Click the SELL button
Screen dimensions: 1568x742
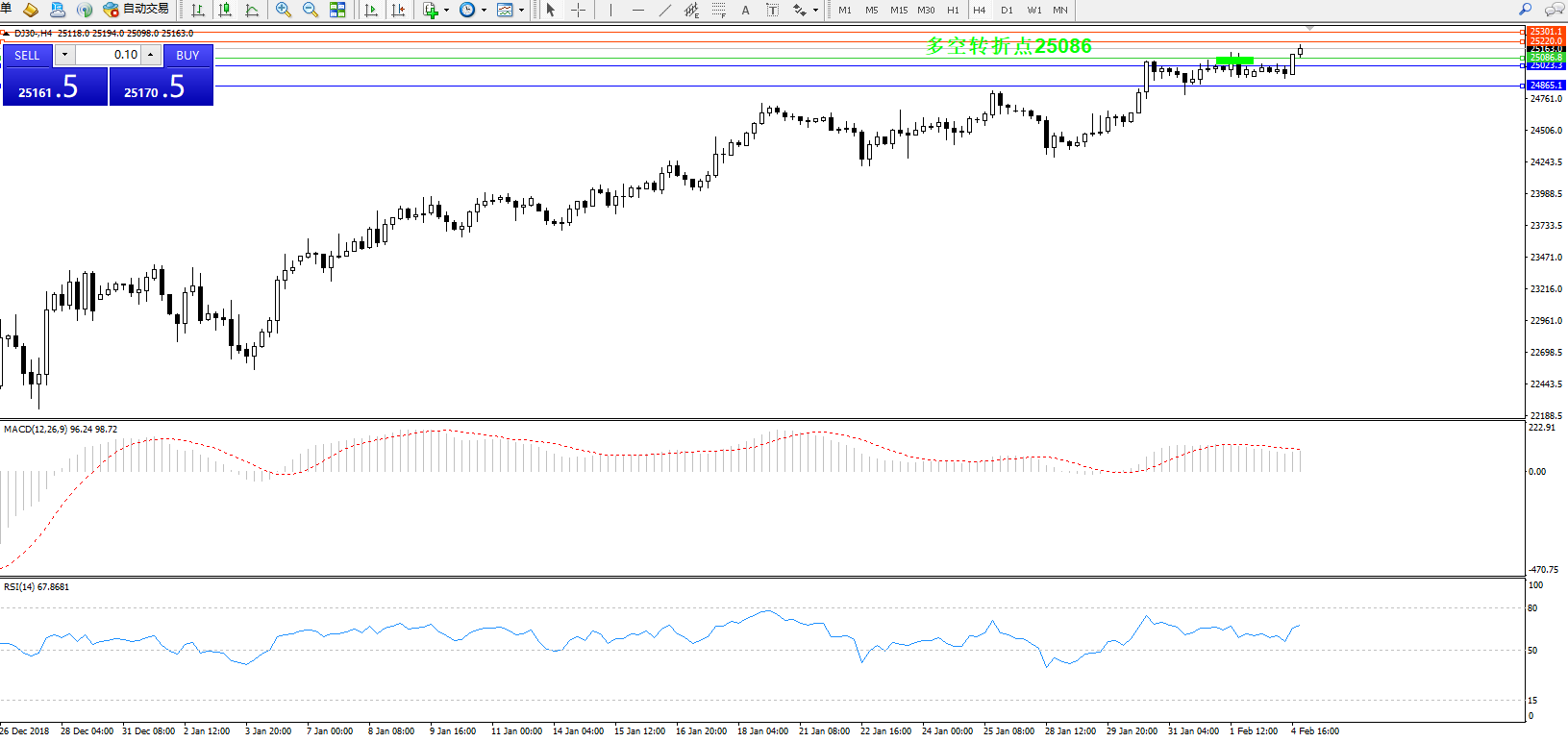click(27, 56)
